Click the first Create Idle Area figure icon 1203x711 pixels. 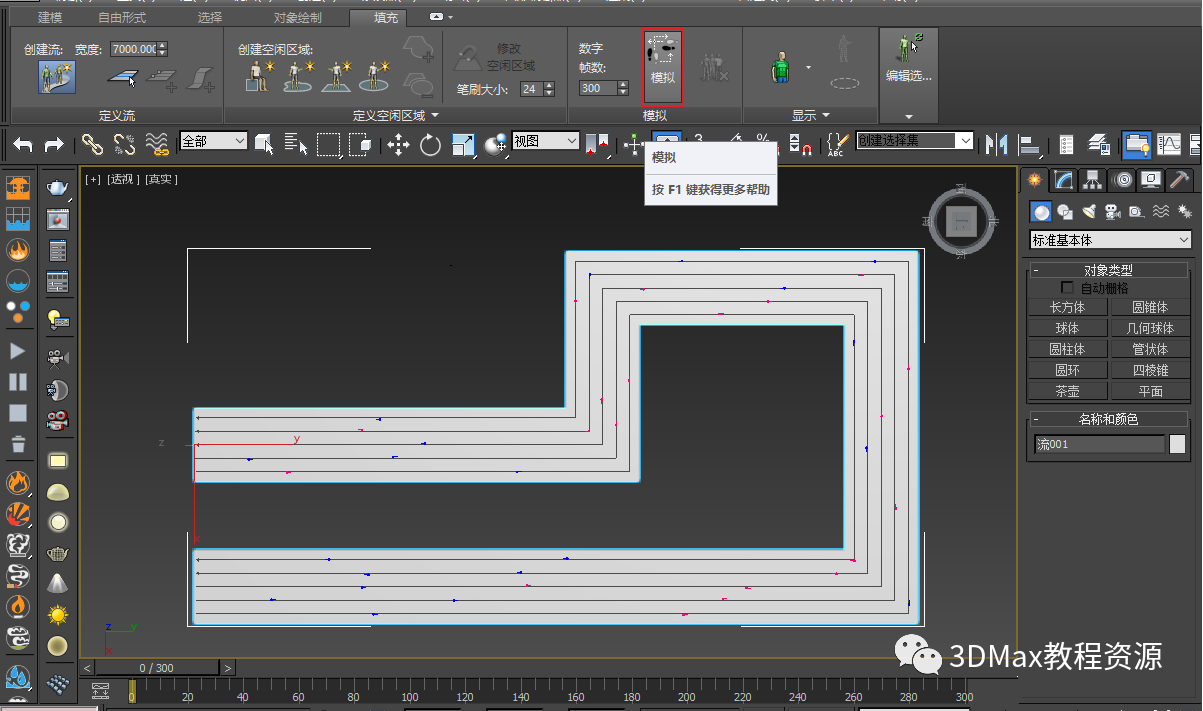pyautogui.click(x=262, y=74)
